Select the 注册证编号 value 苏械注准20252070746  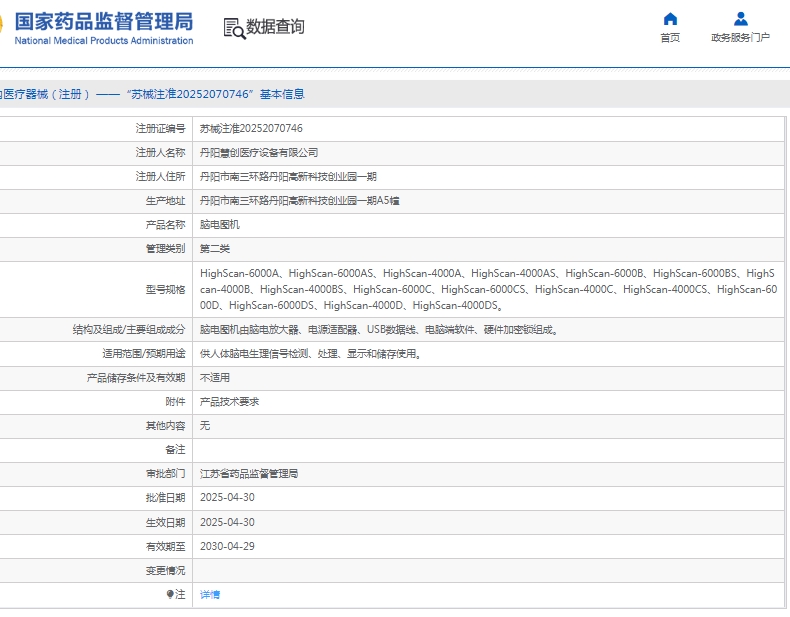[251, 128]
